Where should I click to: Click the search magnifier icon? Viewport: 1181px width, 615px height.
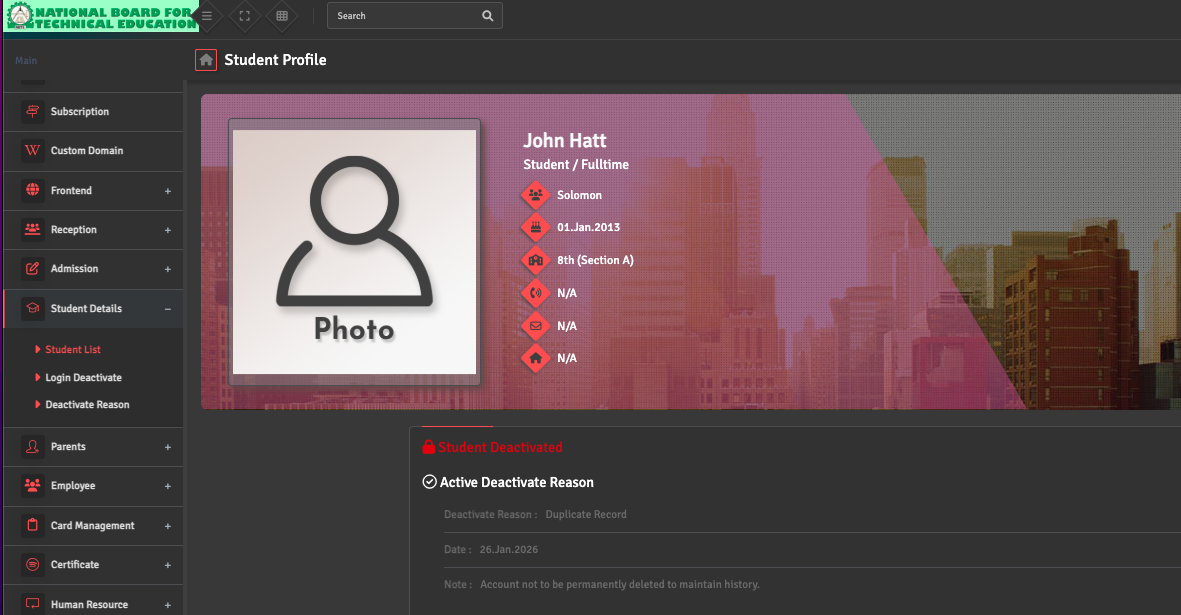coord(487,16)
